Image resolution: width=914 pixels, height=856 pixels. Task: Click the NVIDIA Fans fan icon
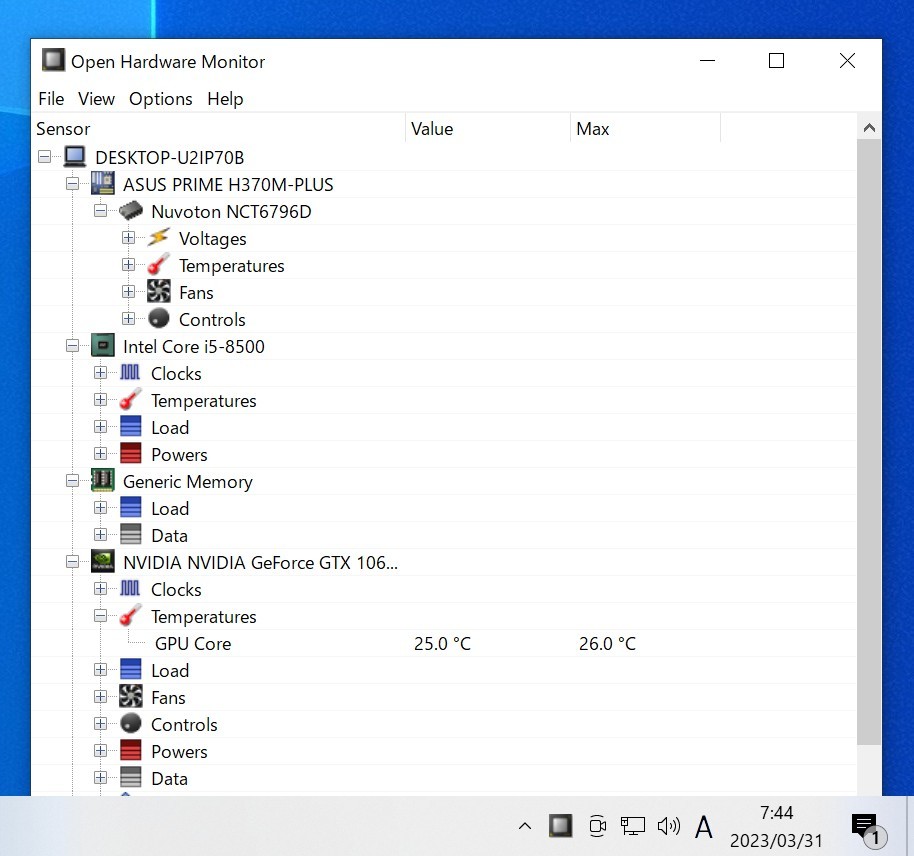(x=131, y=696)
